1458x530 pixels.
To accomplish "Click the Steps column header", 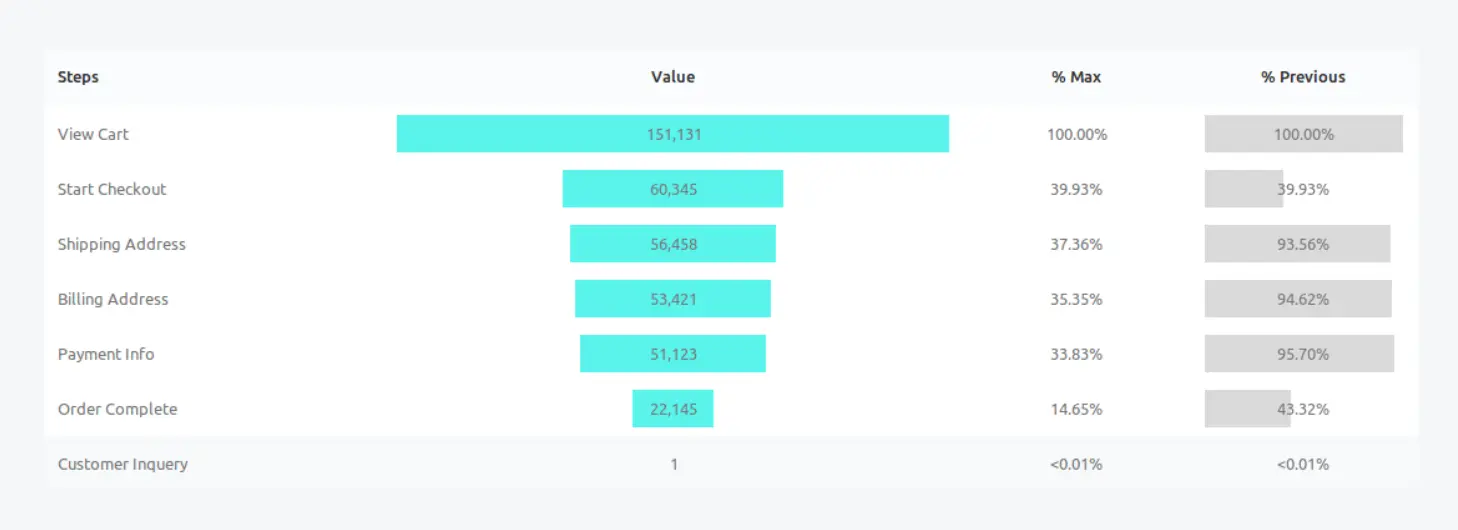I will [78, 77].
